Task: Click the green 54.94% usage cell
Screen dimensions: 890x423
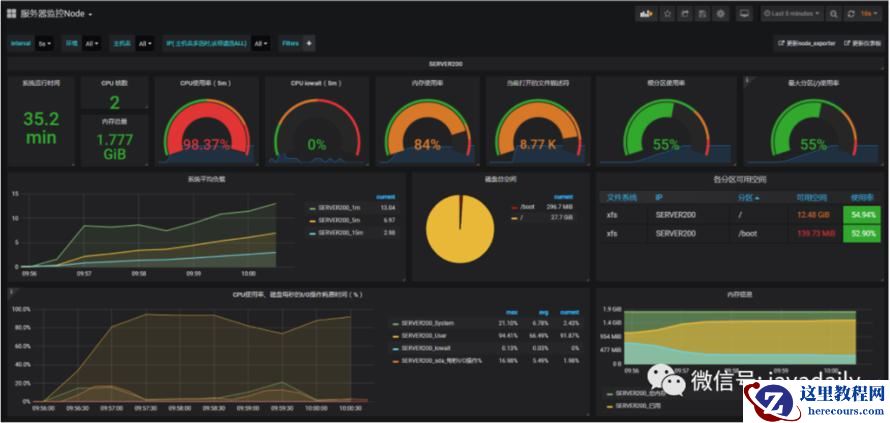Action: pyautogui.click(x=861, y=215)
